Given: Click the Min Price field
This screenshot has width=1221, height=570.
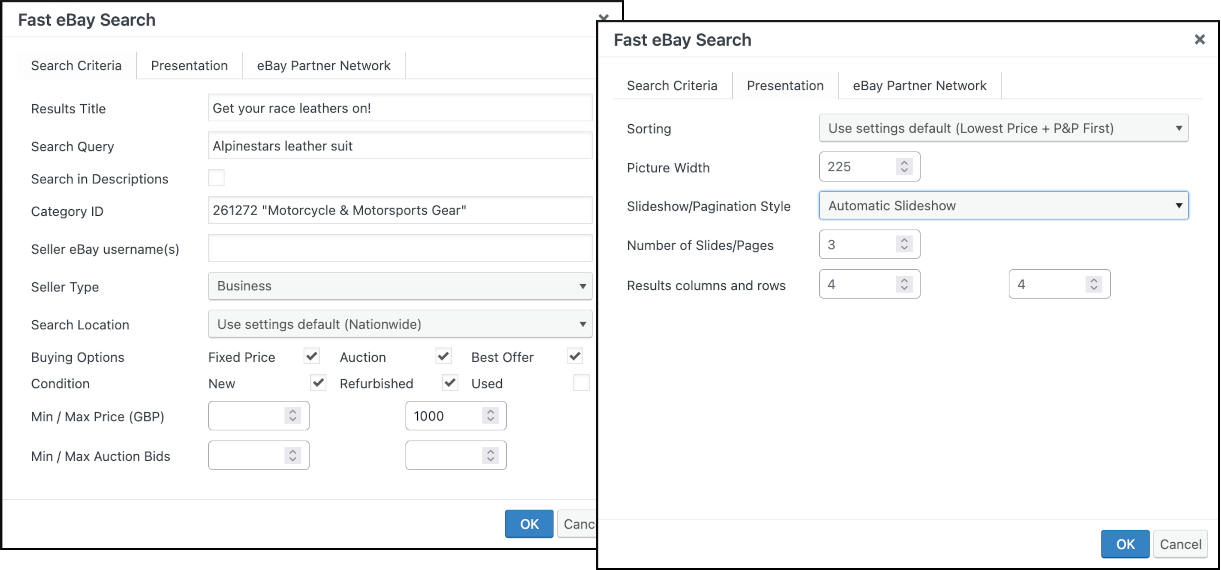Looking at the screenshot, I should pos(258,416).
